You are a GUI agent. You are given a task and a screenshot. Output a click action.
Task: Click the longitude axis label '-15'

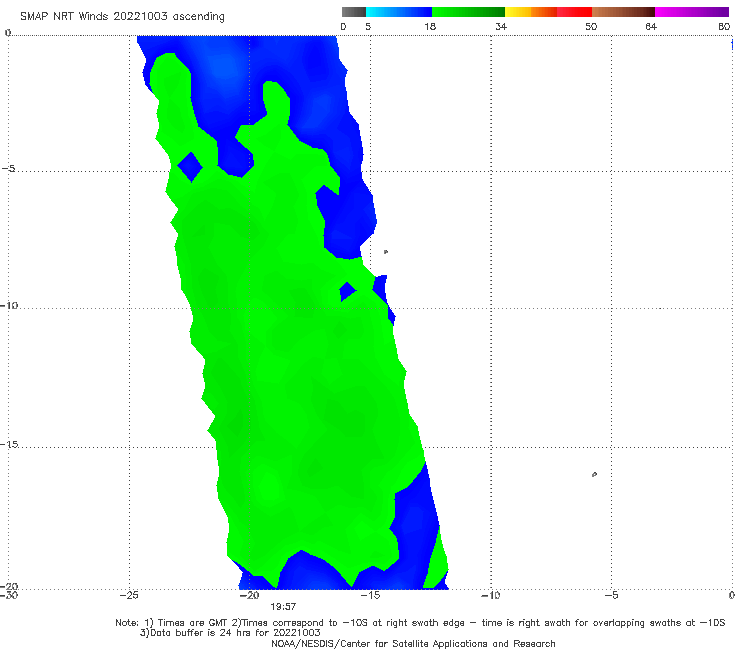370,595
